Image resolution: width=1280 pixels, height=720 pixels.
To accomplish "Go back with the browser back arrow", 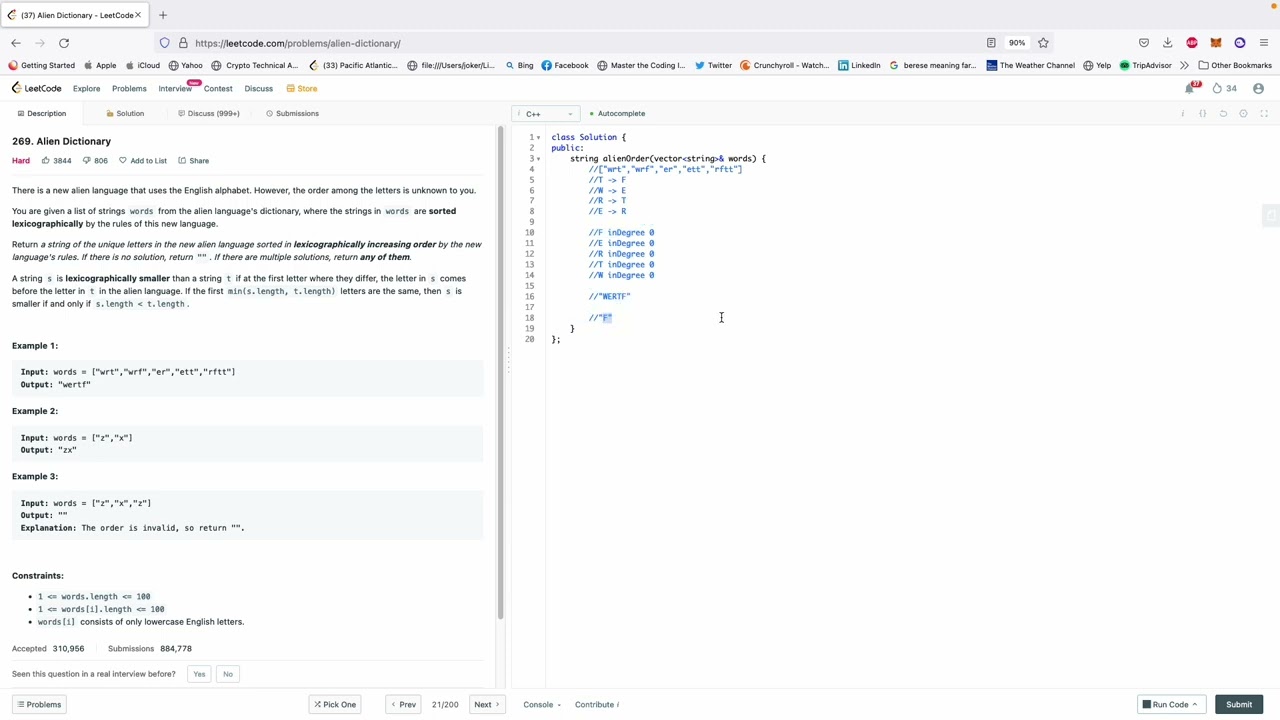I will (x=16, y=43).
